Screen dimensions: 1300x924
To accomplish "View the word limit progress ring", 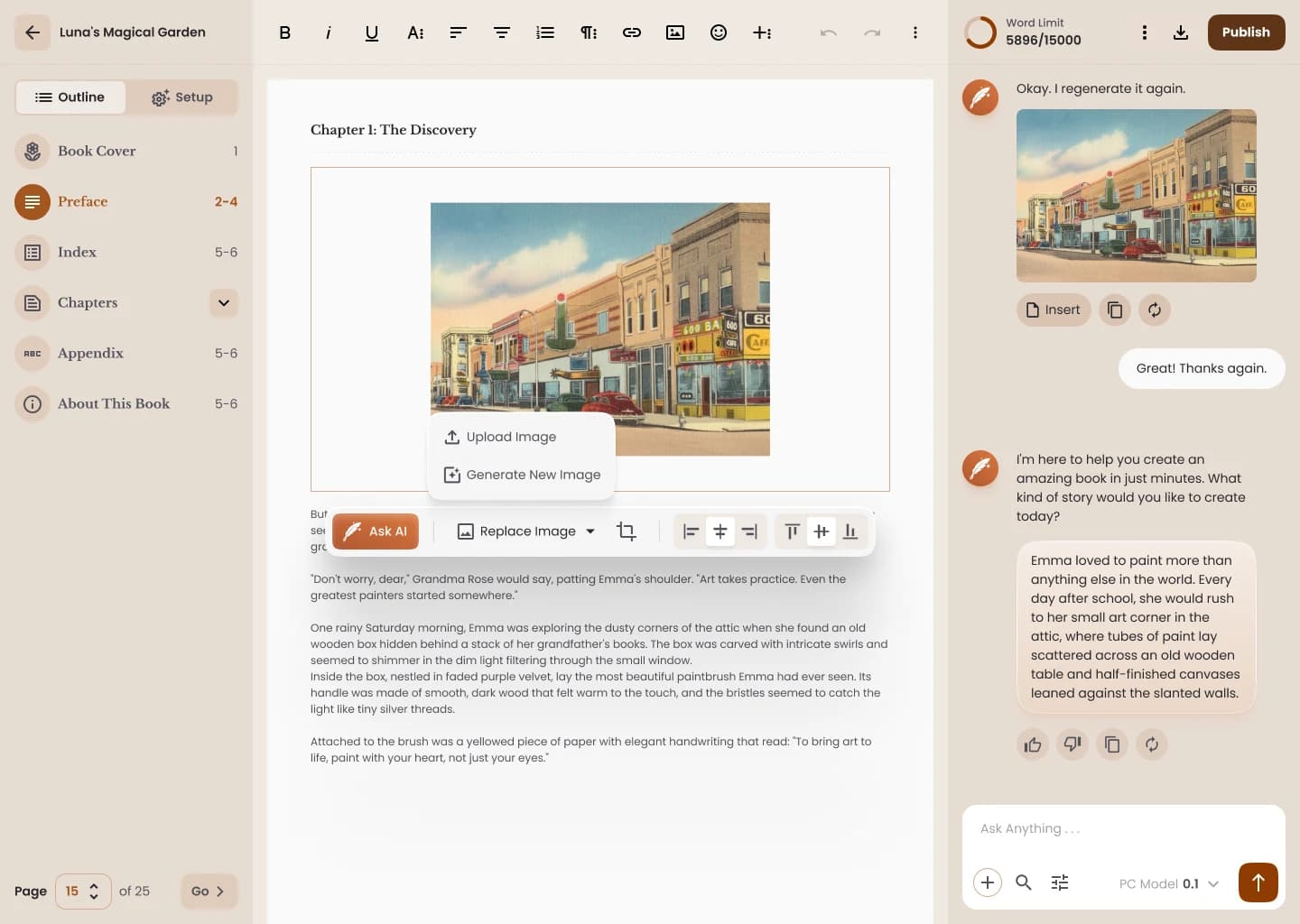I will click(x=980, y=32).
